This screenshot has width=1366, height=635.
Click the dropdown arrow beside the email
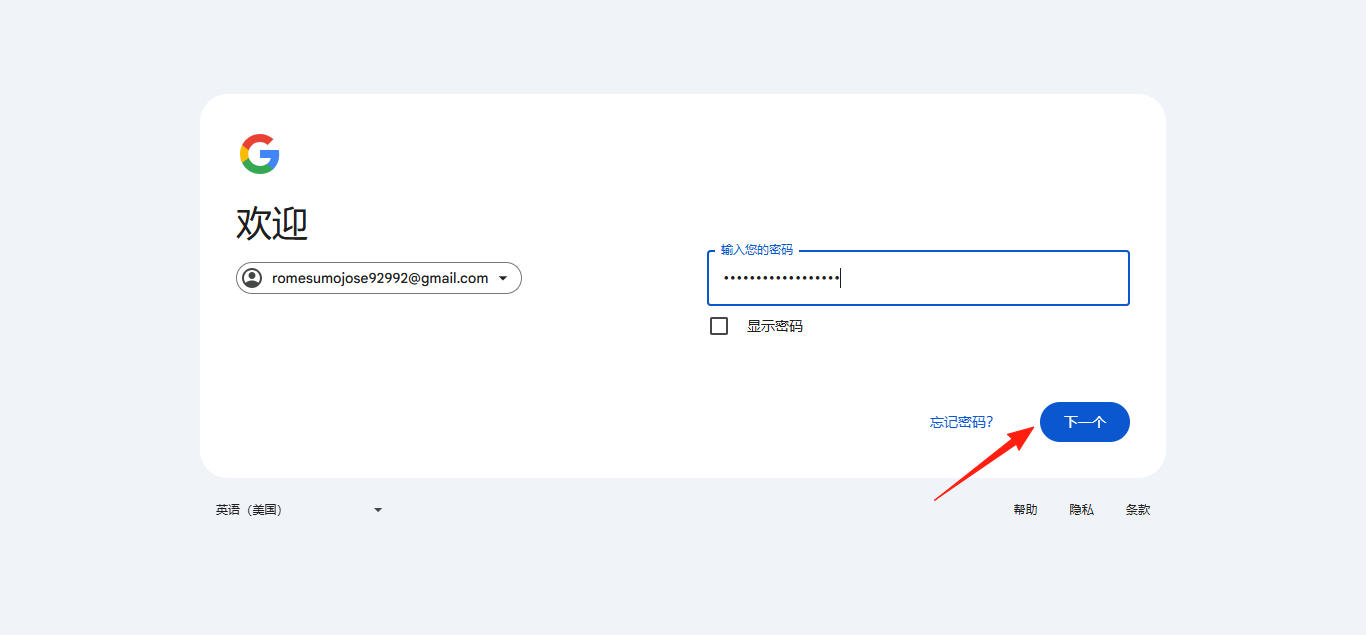504,278
